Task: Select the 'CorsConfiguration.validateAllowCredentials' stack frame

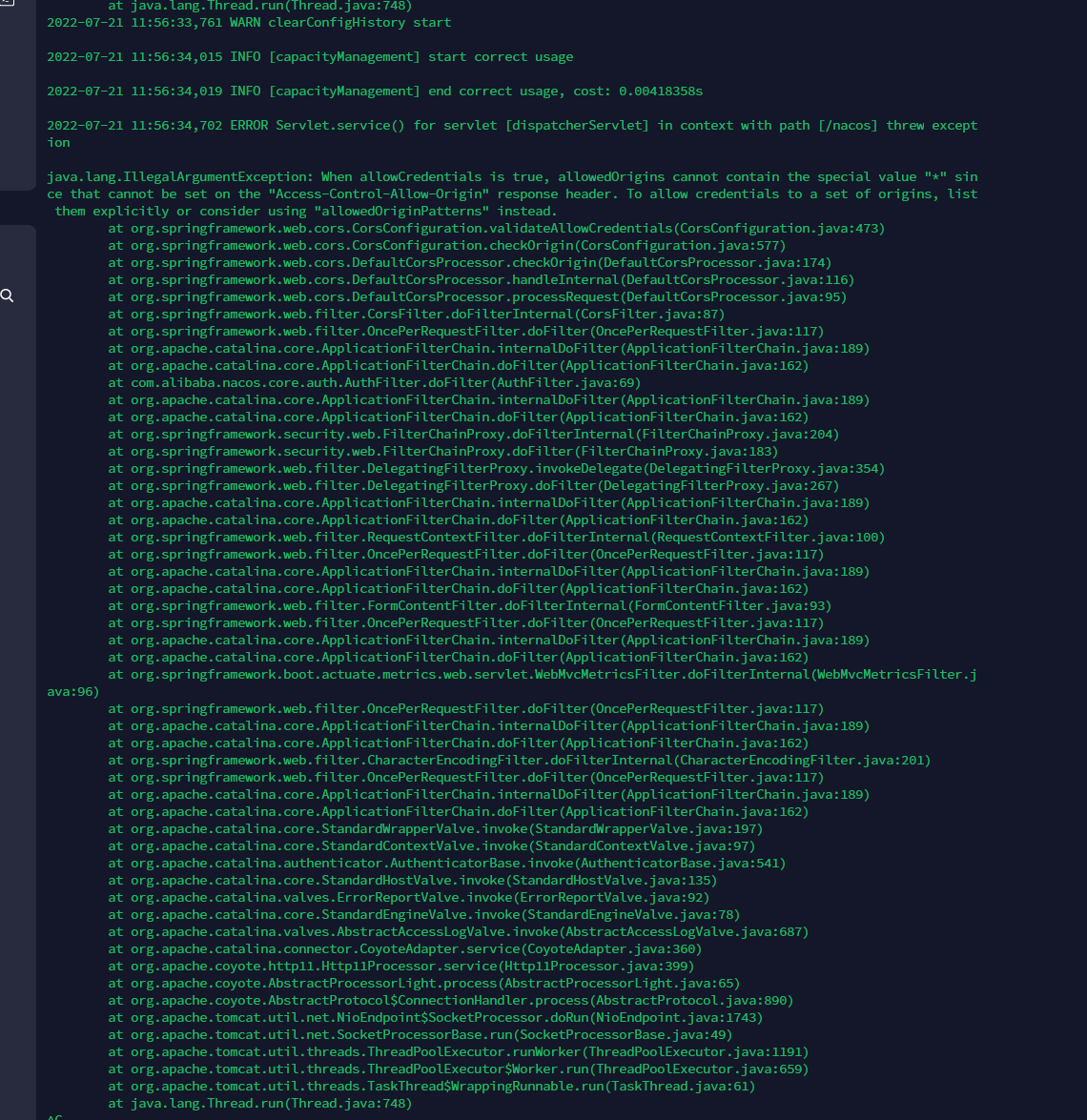Action: [x=496, y=228]
